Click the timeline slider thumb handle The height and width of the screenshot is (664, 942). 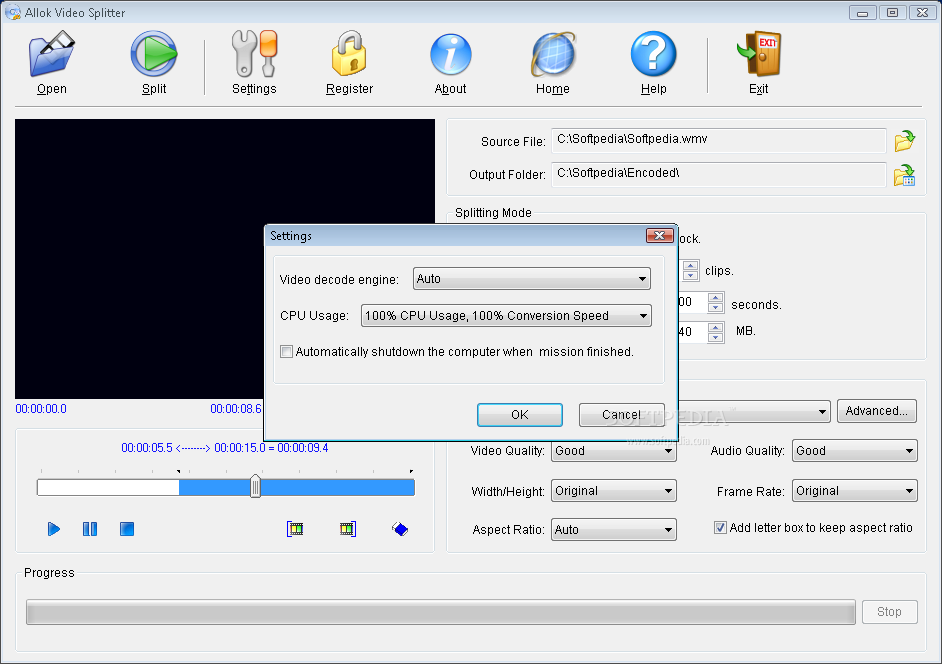click(x=255, y=486)
